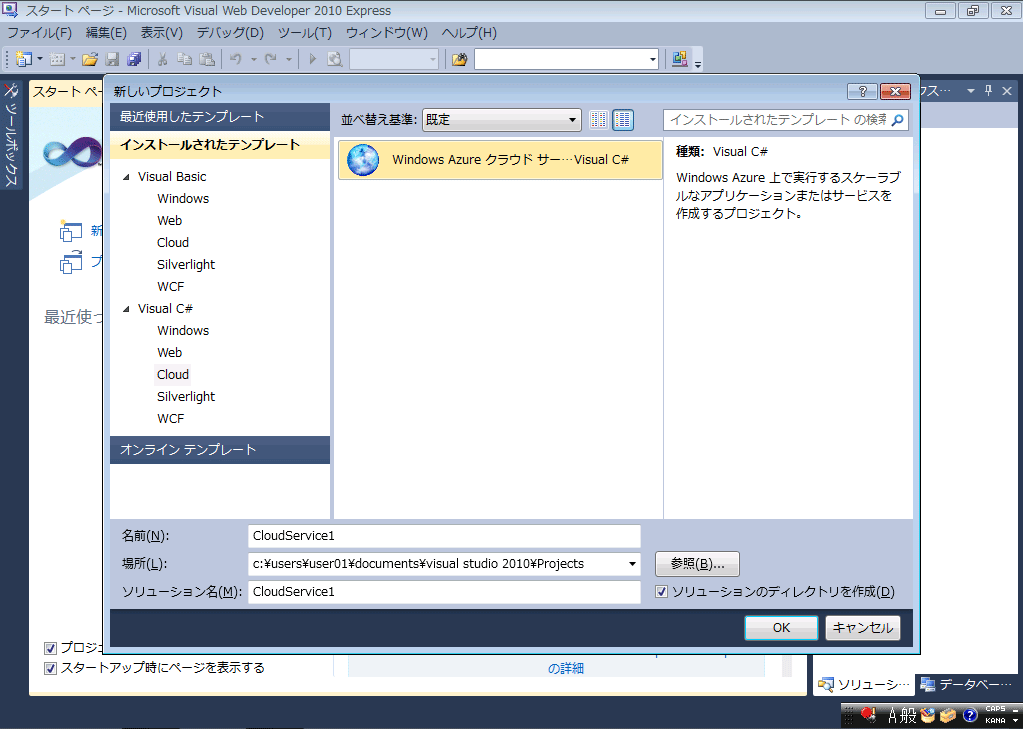
Task: Switch templates to medium list view
Action: (x=623, y=119)
